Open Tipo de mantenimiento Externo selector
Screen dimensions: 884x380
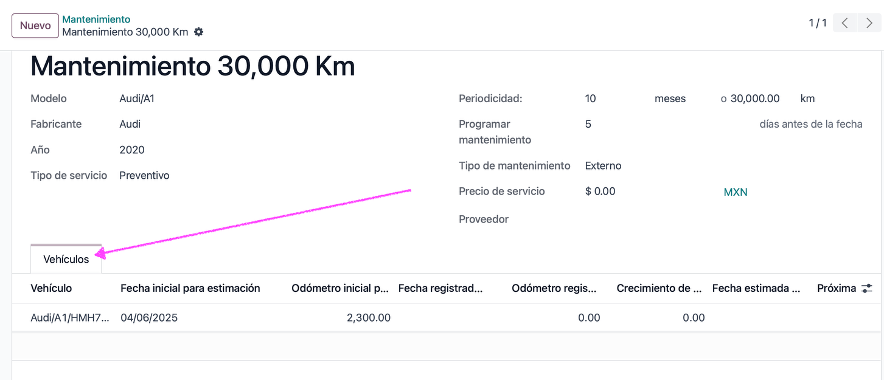point(603,166)
